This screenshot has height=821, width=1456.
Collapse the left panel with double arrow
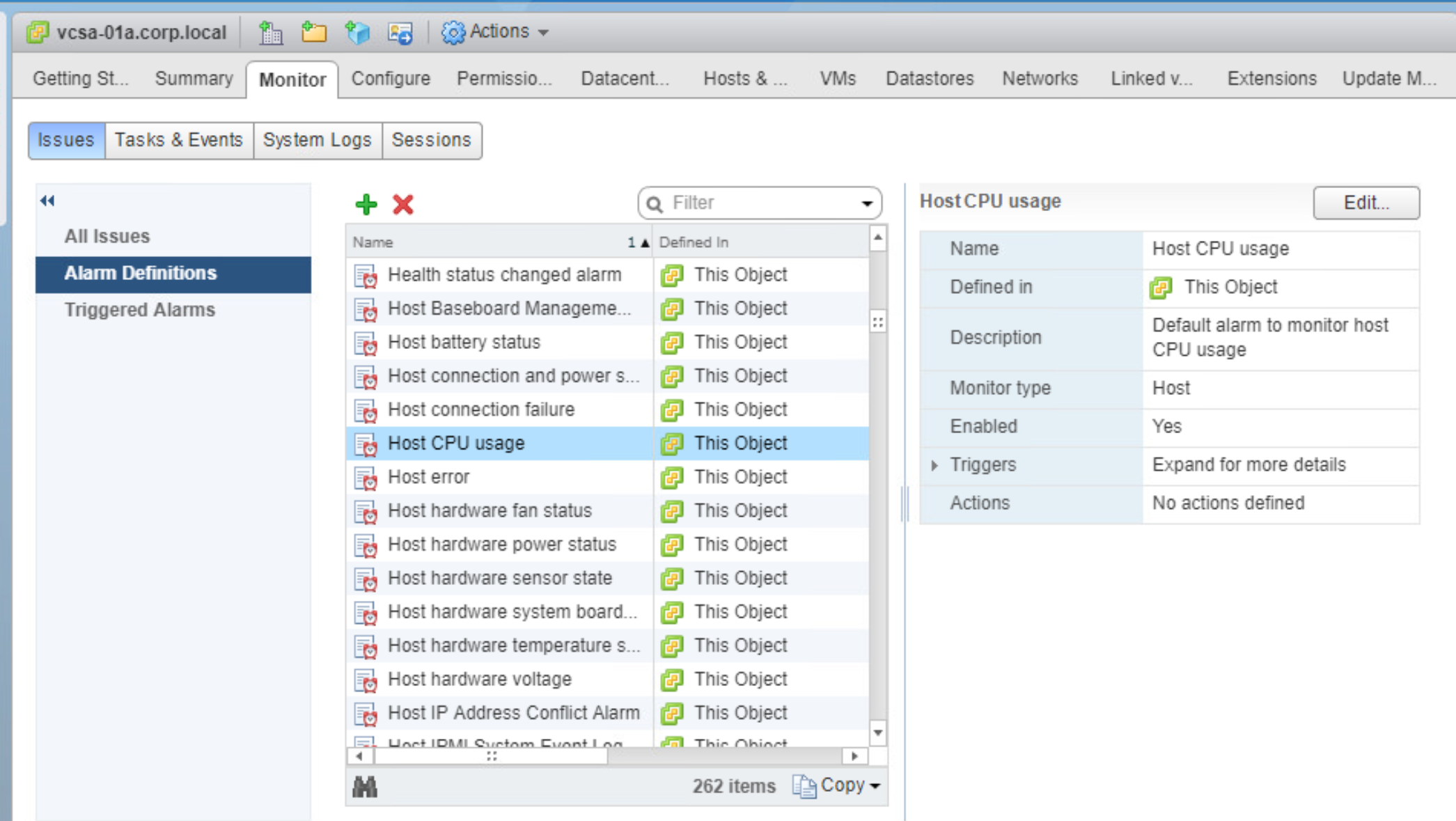47,201
